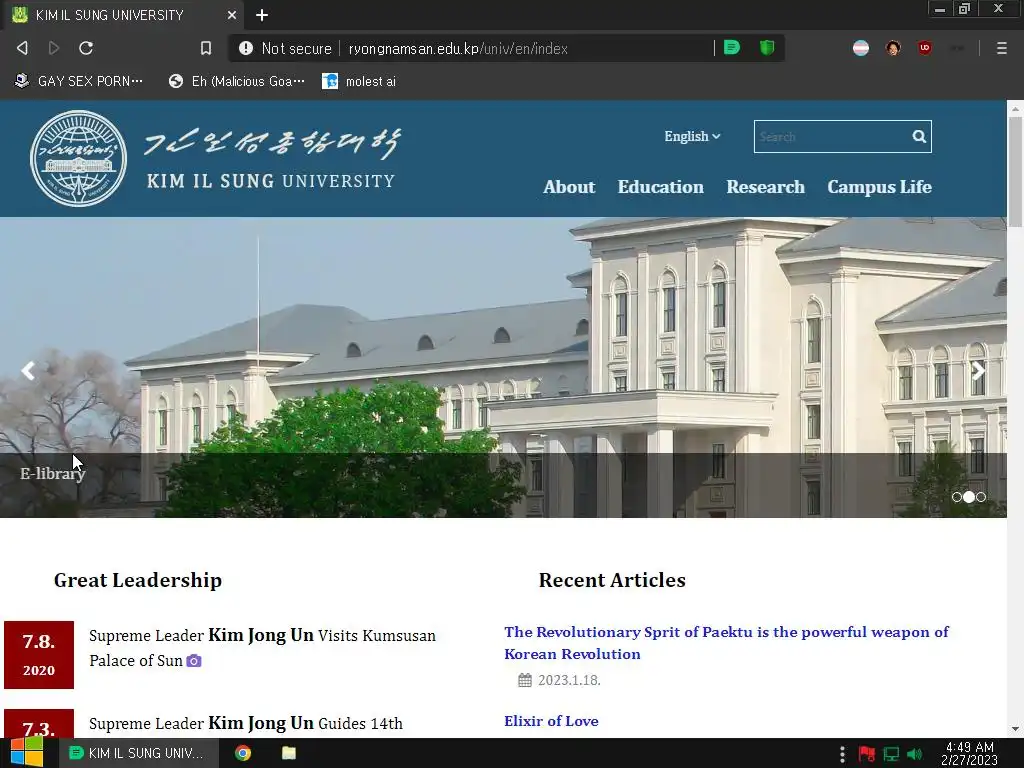Open the green shield icon

click(767, 48)
